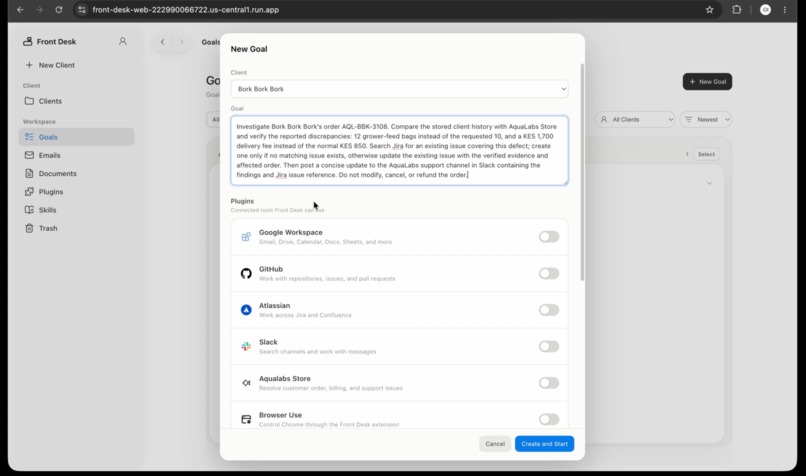The image size is (806, 476).
Task: Click the Browser Use plugin icon
Action: point(246,419)
